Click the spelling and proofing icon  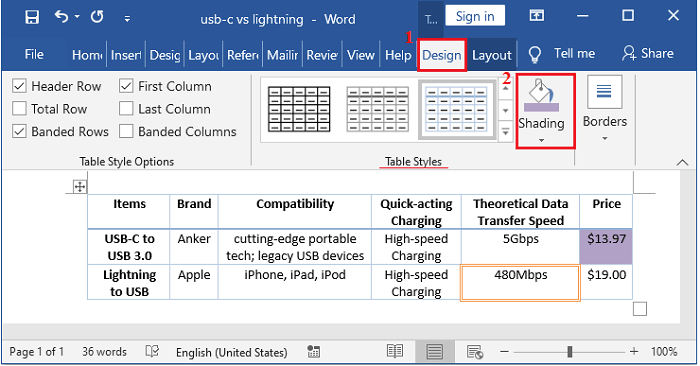pyautogui.click(x=152, y=352)
